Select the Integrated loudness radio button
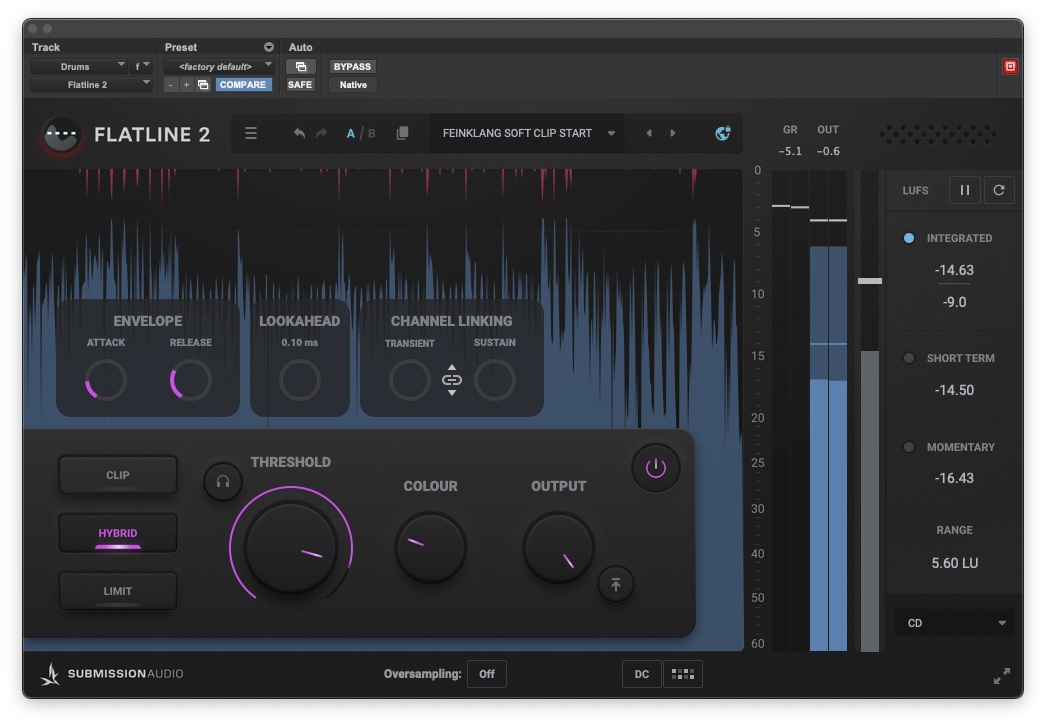 click(x=909, y=238)
